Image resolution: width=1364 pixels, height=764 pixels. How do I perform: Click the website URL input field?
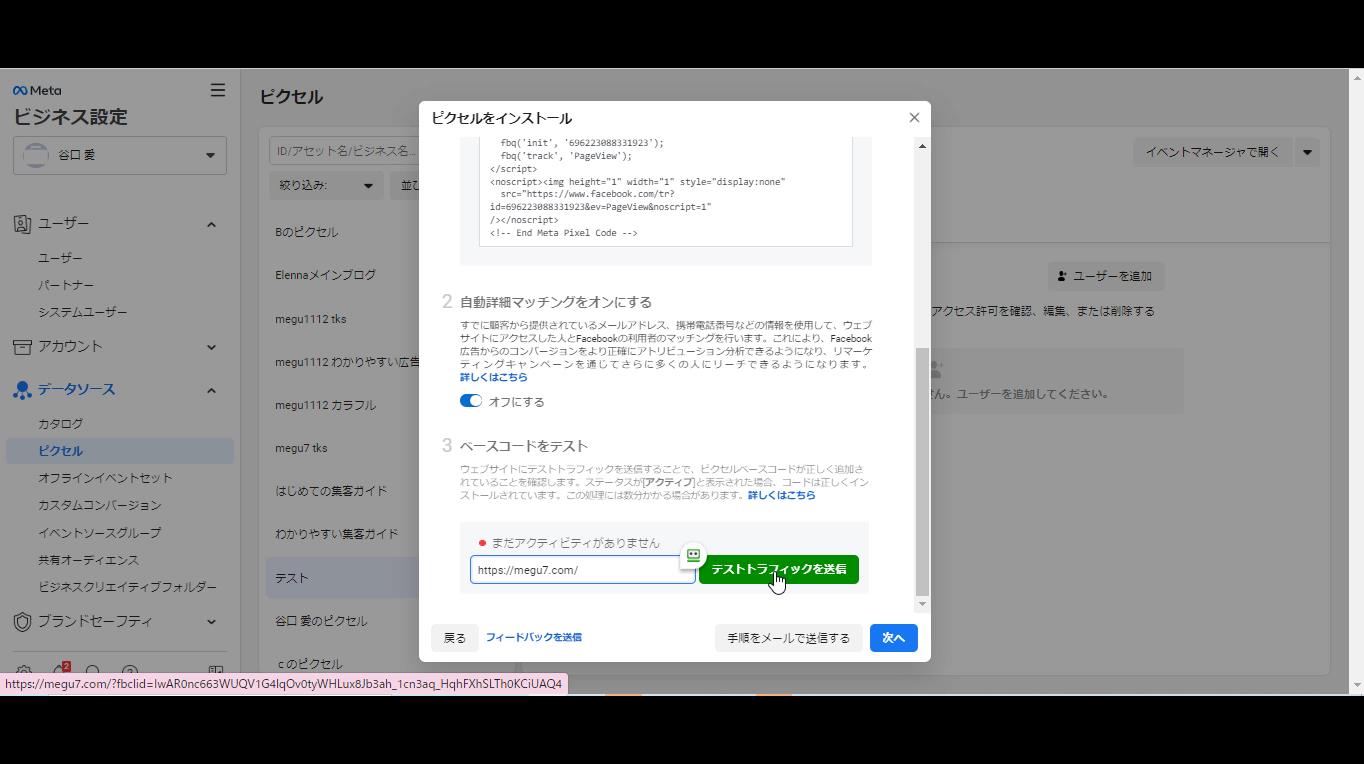(x=583, y=570)
